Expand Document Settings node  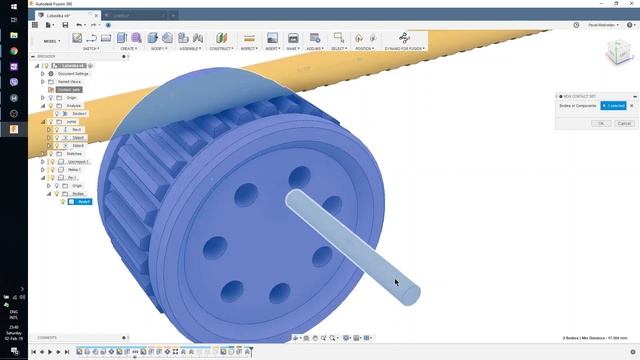pos(42,73)
